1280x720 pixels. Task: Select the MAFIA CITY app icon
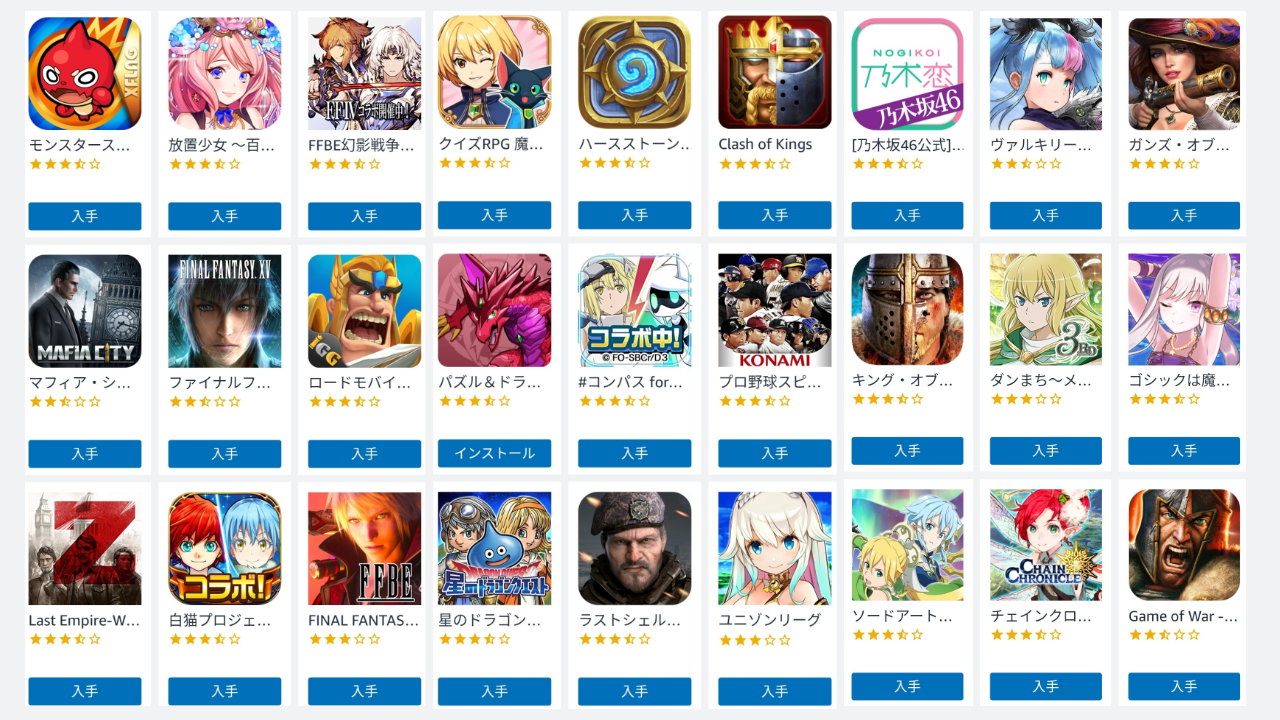[x=85, y=311]
